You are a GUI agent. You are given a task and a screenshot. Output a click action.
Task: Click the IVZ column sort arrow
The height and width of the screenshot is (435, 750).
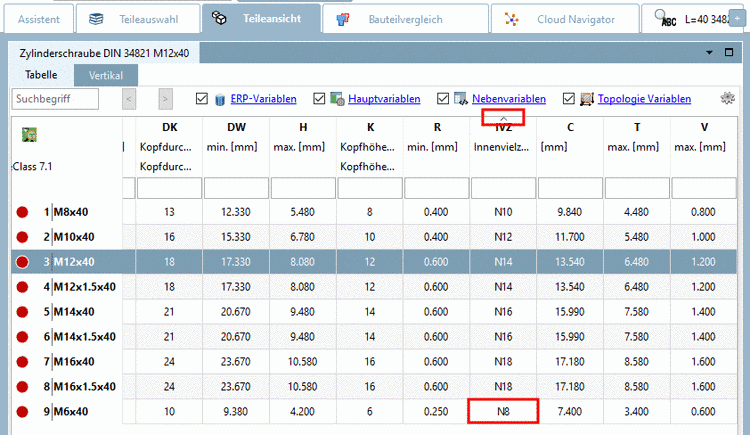(503, 118)
